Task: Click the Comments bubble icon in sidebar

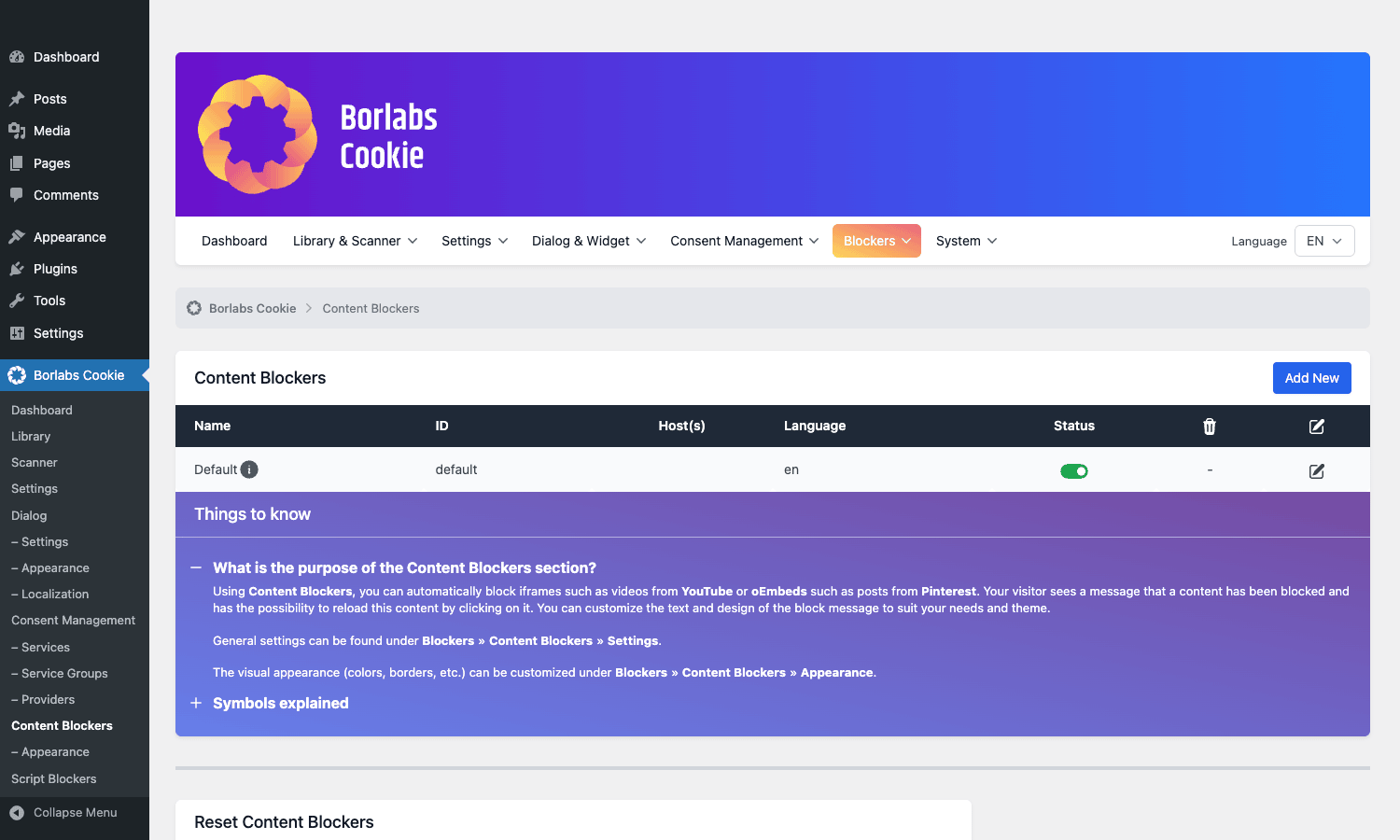Action: click(17, 195)
